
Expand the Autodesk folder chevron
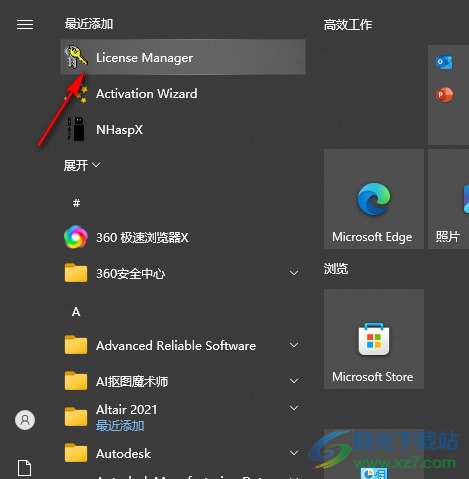point(294,453)
